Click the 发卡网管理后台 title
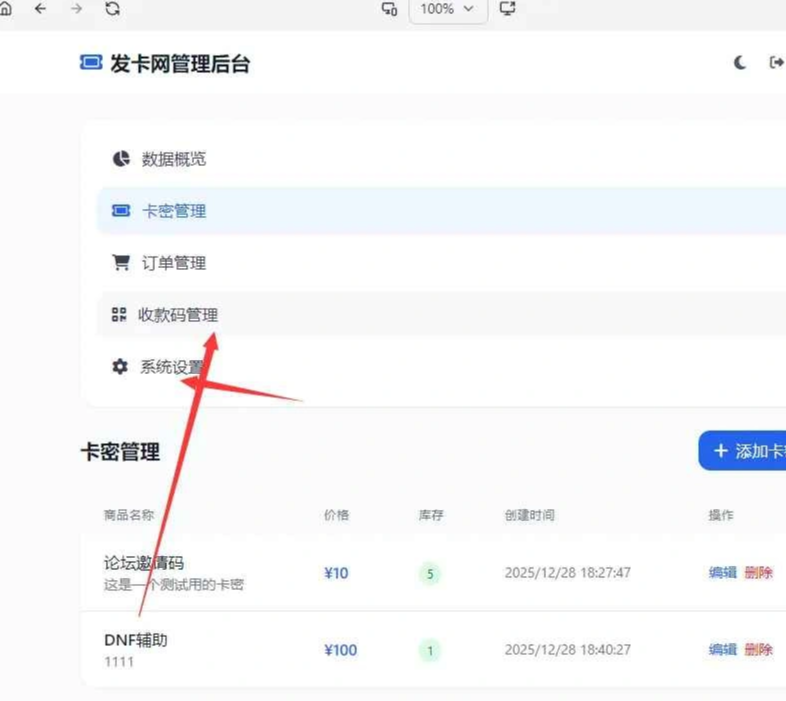This screenshot has height=701, width=786. (180, 64)
